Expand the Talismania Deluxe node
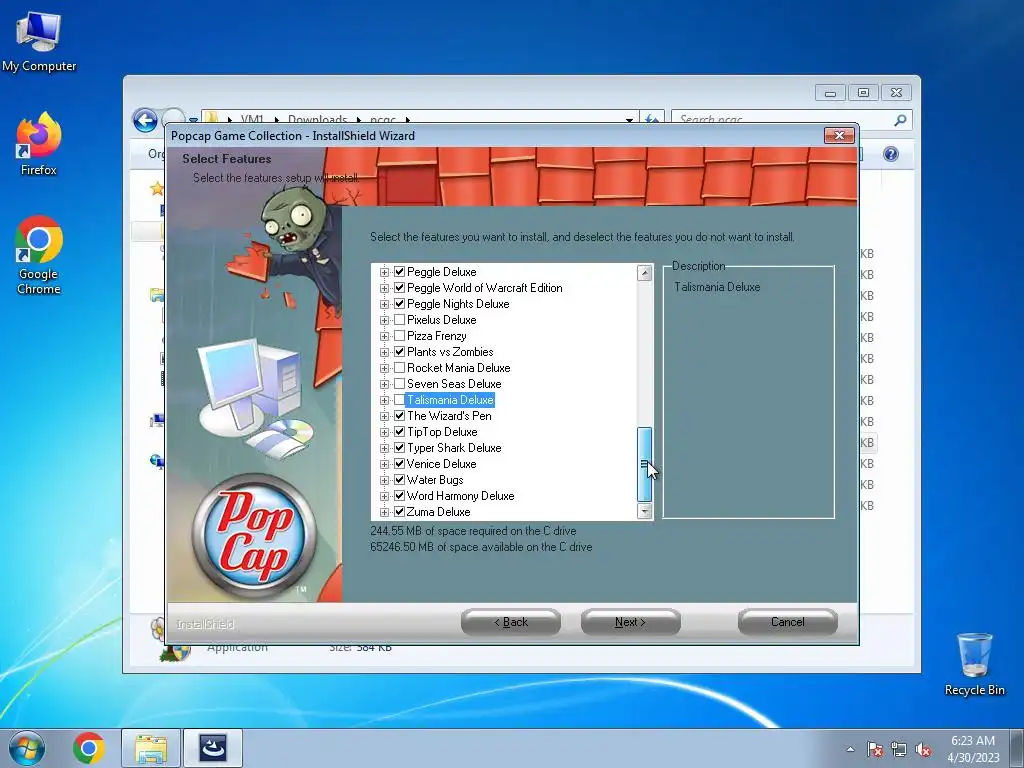 [x=384, y=400]
